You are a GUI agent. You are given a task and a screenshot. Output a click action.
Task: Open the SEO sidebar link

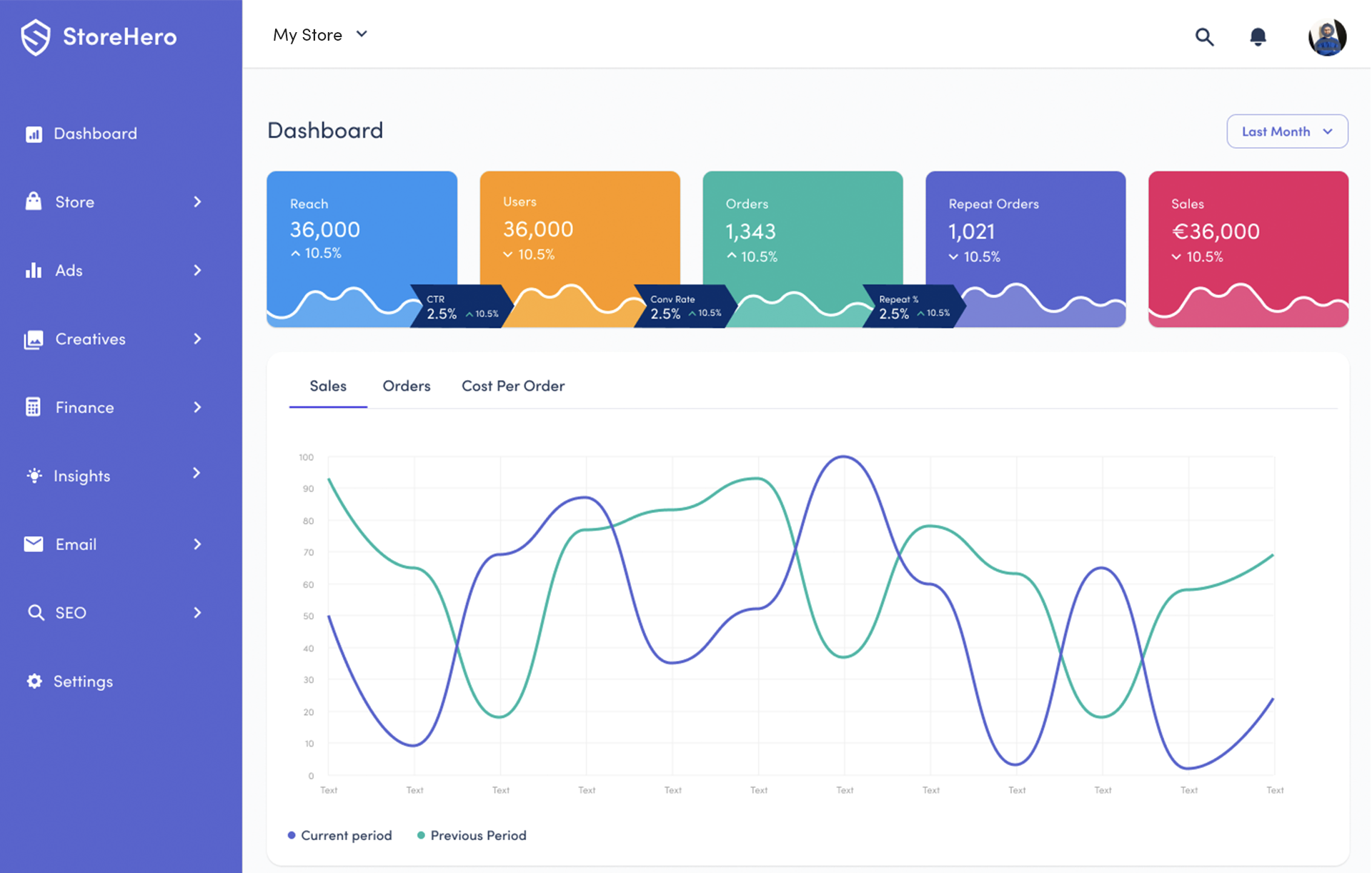pyautogui.click(x=70, y=613)
